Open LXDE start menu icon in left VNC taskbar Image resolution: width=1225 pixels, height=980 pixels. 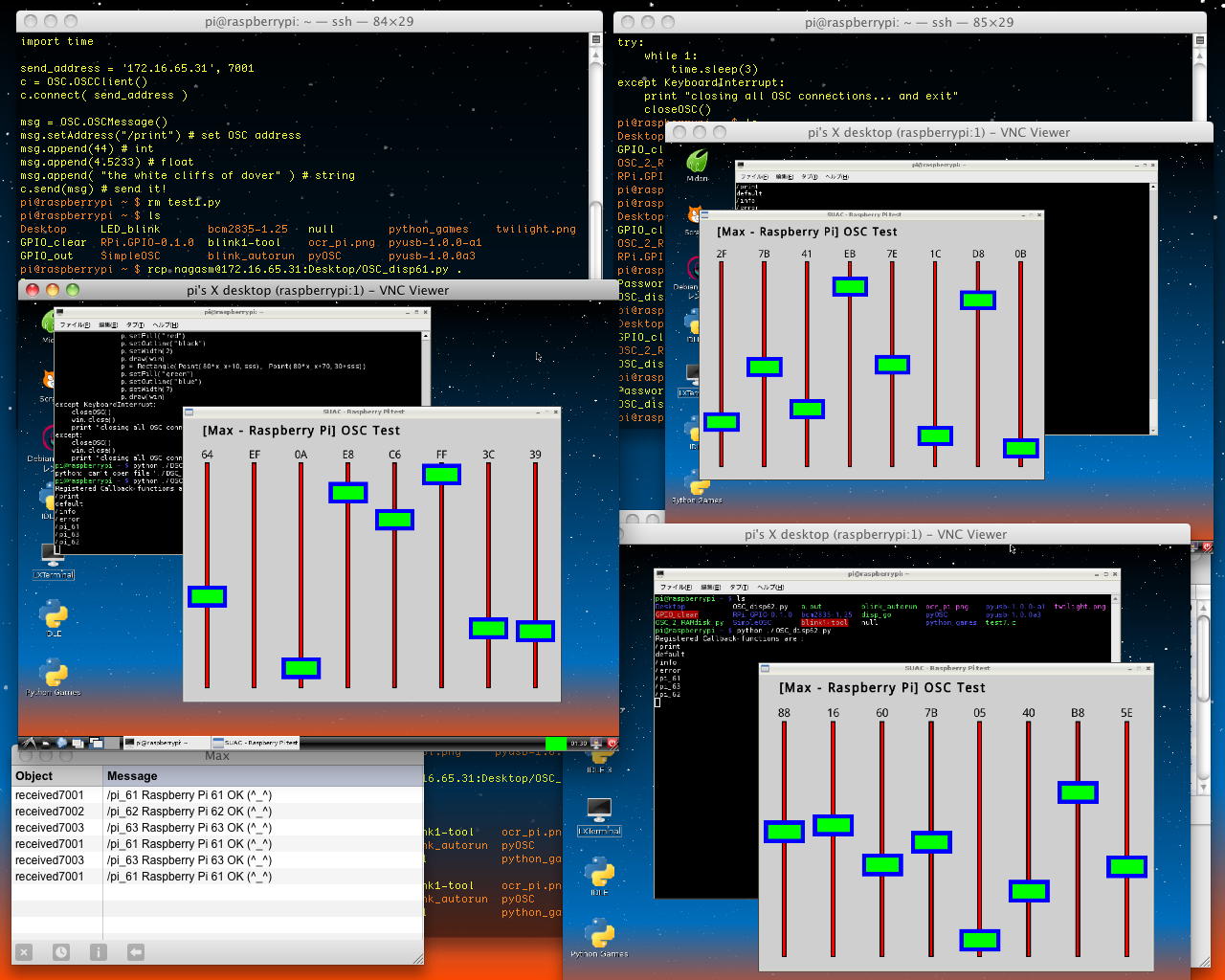click(29, 743)
